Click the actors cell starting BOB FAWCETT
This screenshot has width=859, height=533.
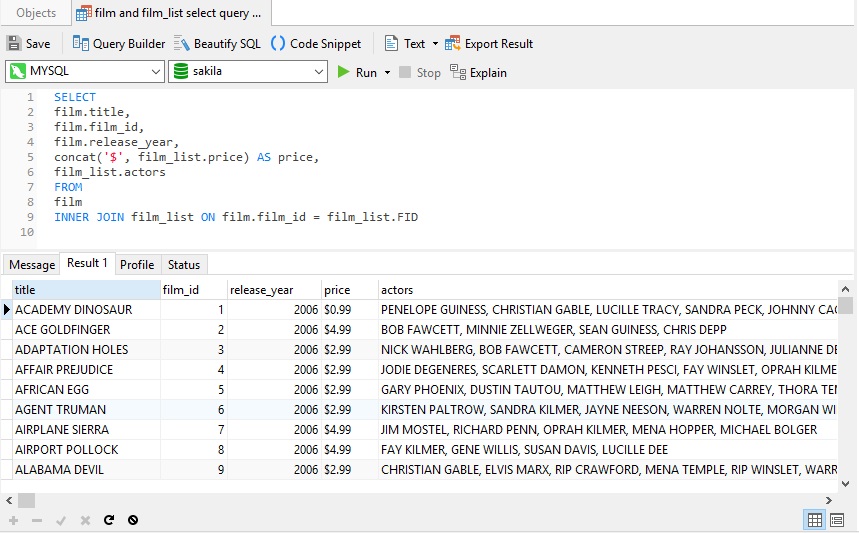click(x=608, y=330)
